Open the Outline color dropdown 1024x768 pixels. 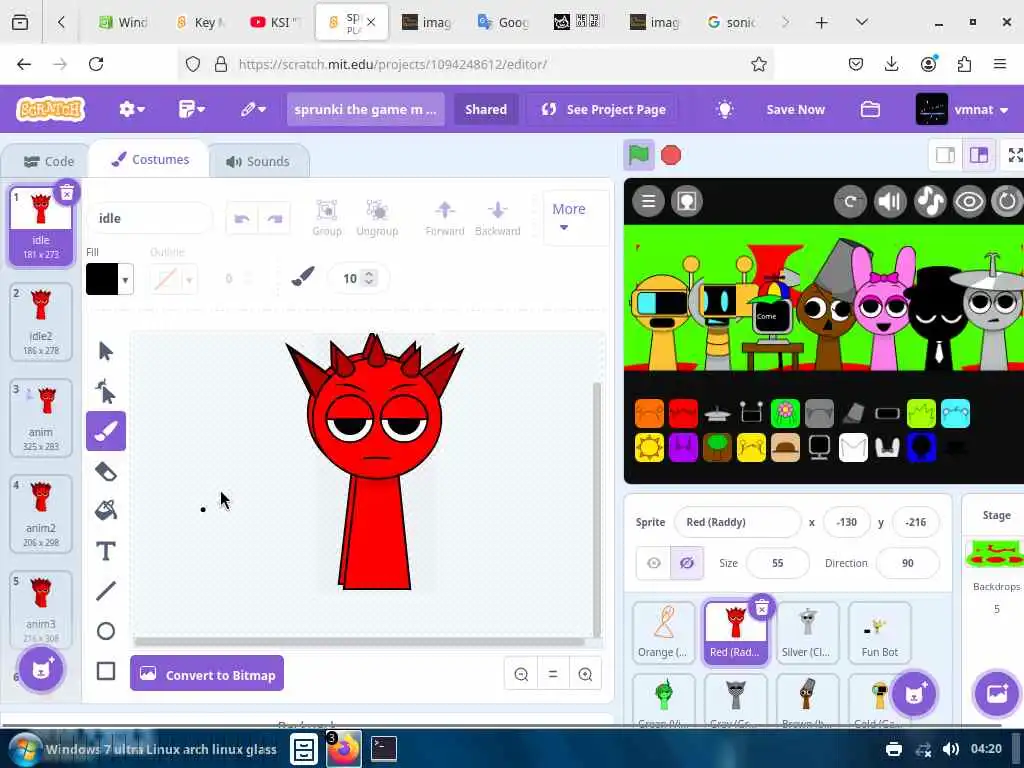(x=189, y=280)
